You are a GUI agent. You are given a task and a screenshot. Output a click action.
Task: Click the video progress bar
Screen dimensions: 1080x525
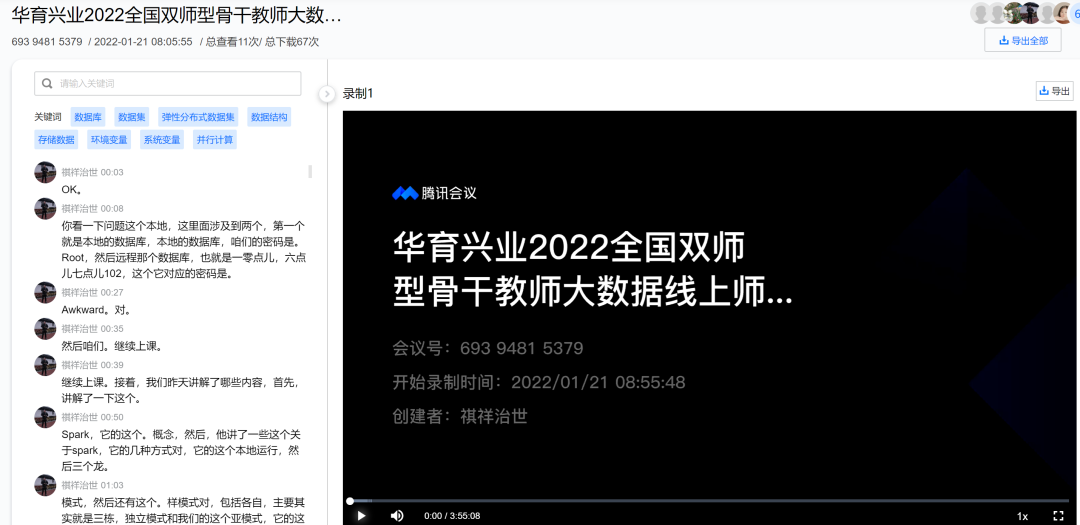coord(709,501)
